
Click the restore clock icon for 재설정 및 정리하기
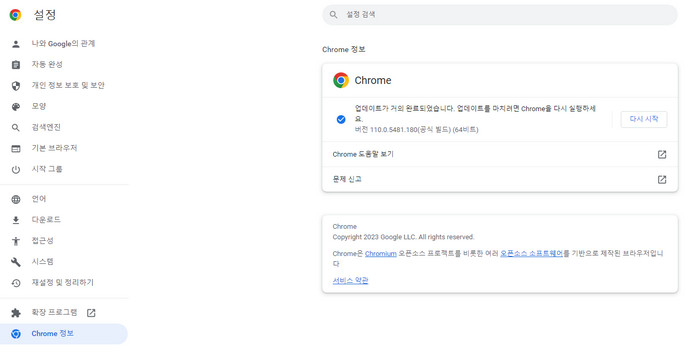(16, 283)
